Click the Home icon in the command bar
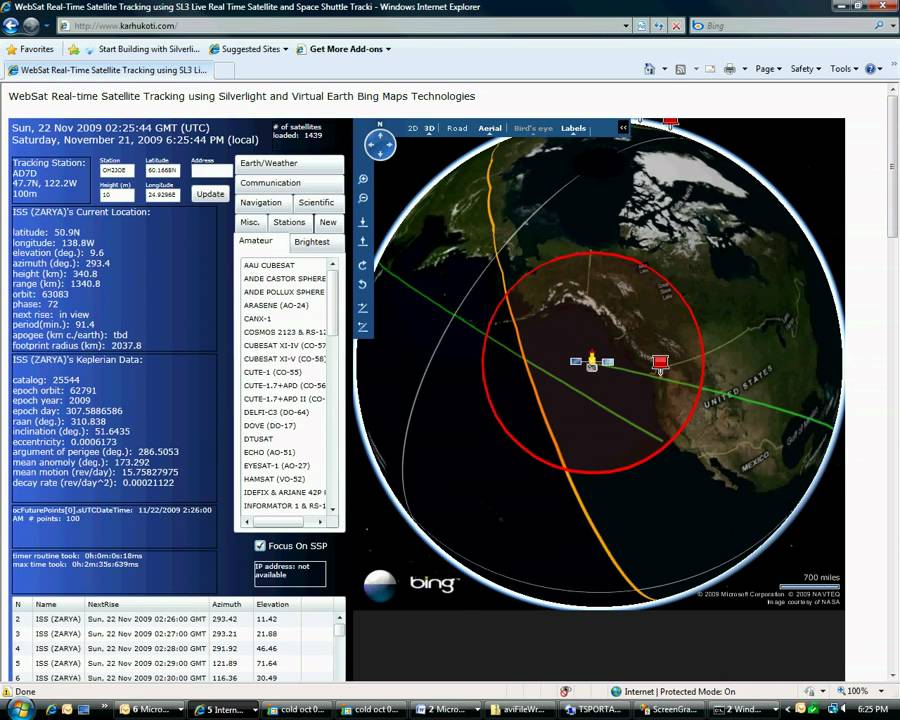Viewport: 900px width, 720px height. coord(649,69)
